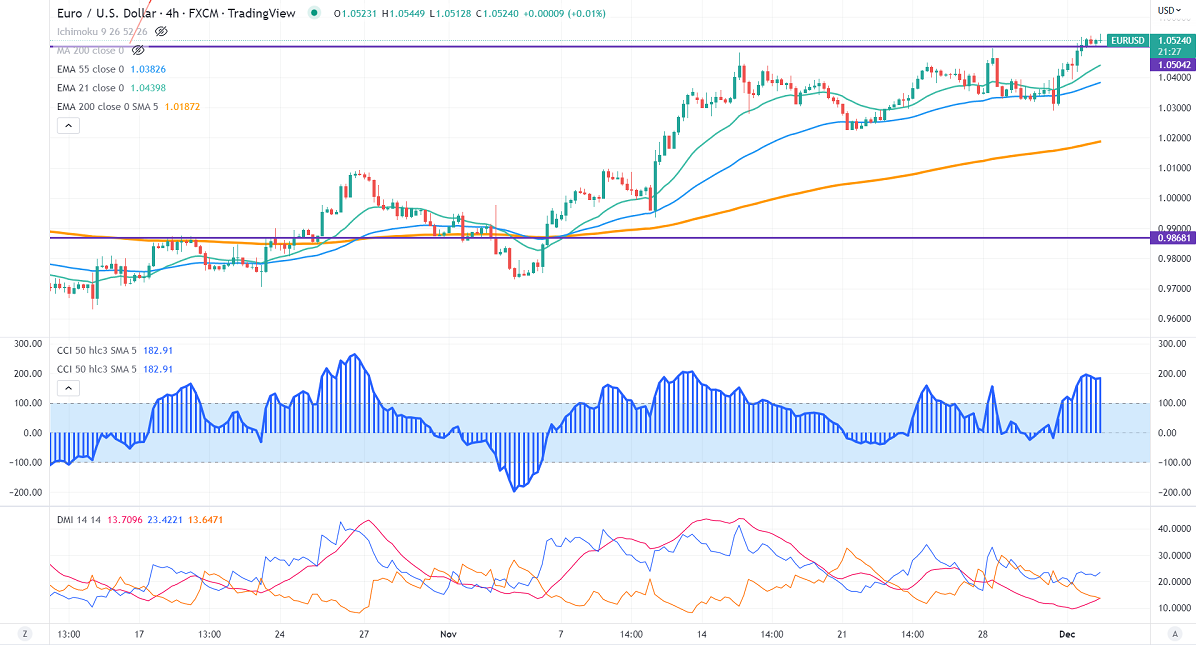Select the DMI 14 14 indicator label
This screenshot has width=1196, height=650.
pos(79,520)
